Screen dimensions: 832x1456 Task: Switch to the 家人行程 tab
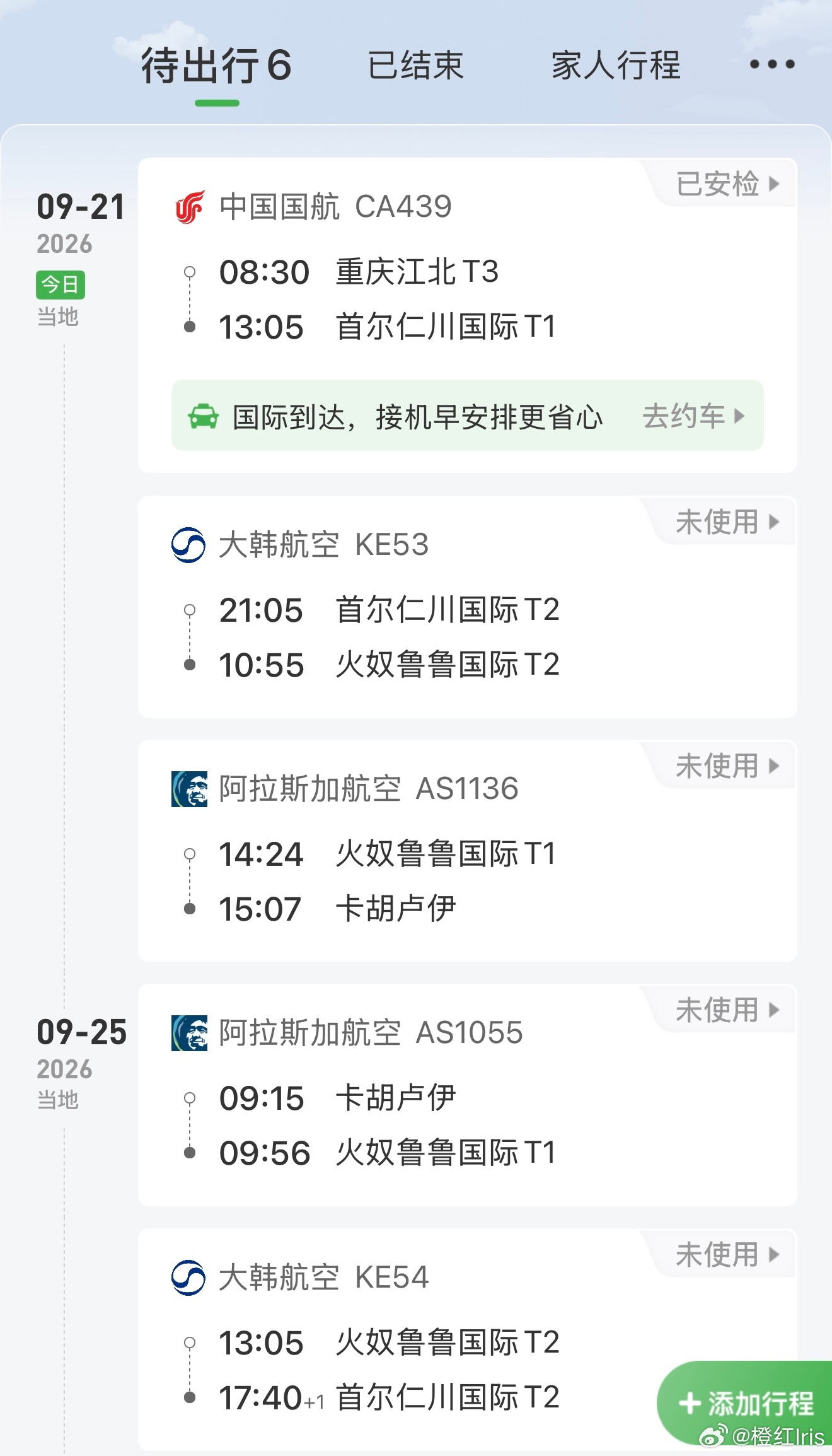616,66
